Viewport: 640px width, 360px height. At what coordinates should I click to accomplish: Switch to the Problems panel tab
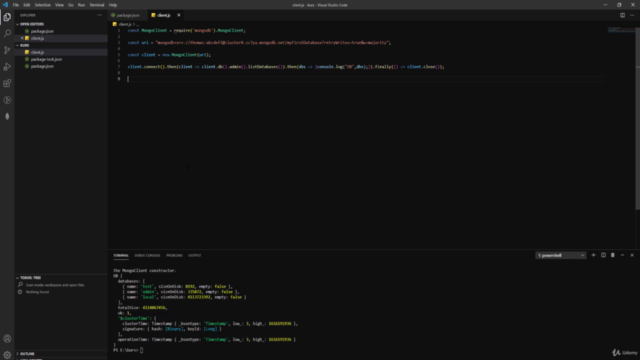[174, 255]
